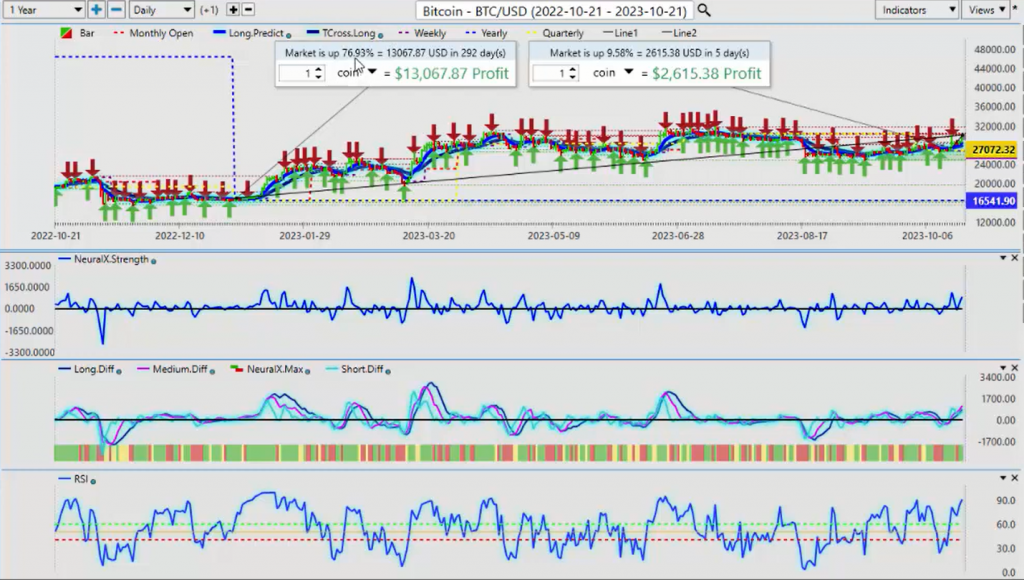Close the NeuralX.Strength panel
This screenshot has height=580, width=1024.
click(1014, 258)
